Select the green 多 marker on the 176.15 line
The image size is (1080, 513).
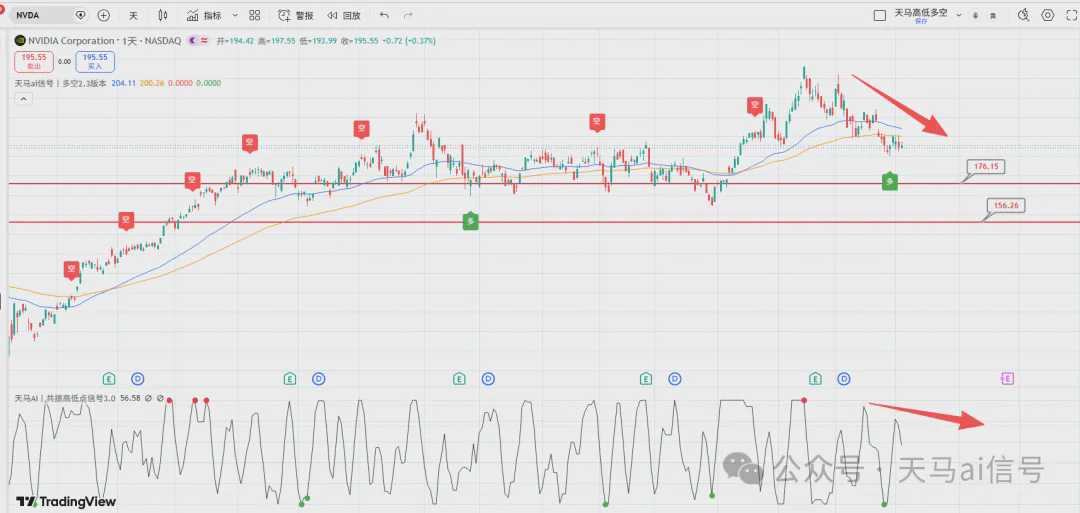pos(890,181)
